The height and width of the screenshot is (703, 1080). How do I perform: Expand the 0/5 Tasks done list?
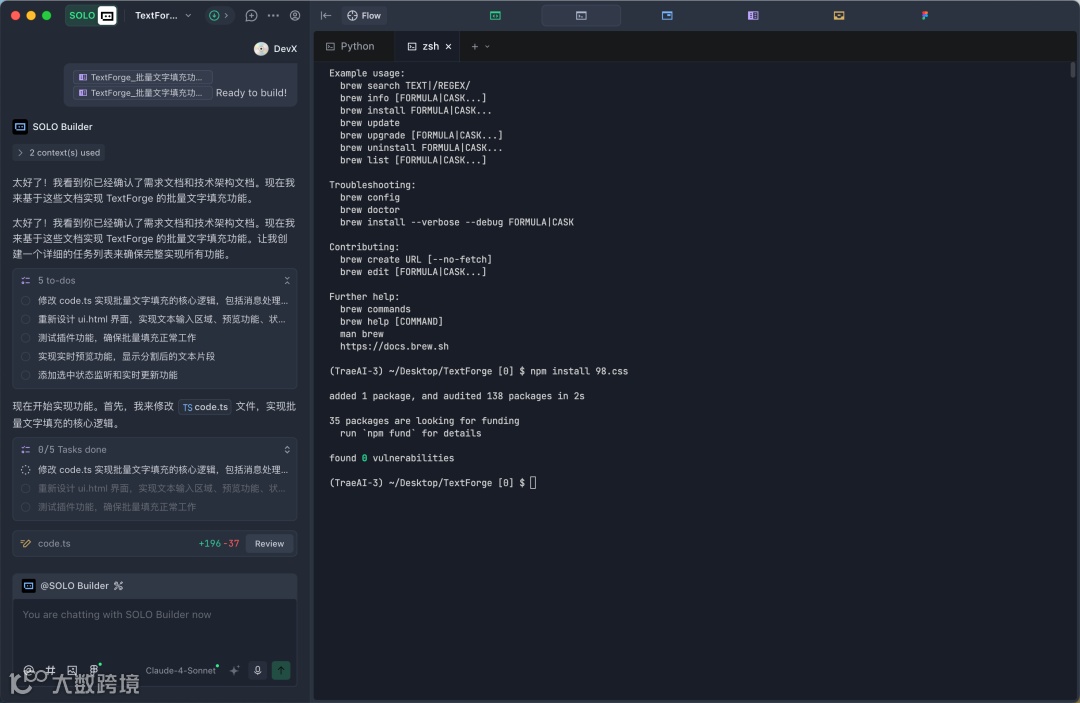[287, 450]
